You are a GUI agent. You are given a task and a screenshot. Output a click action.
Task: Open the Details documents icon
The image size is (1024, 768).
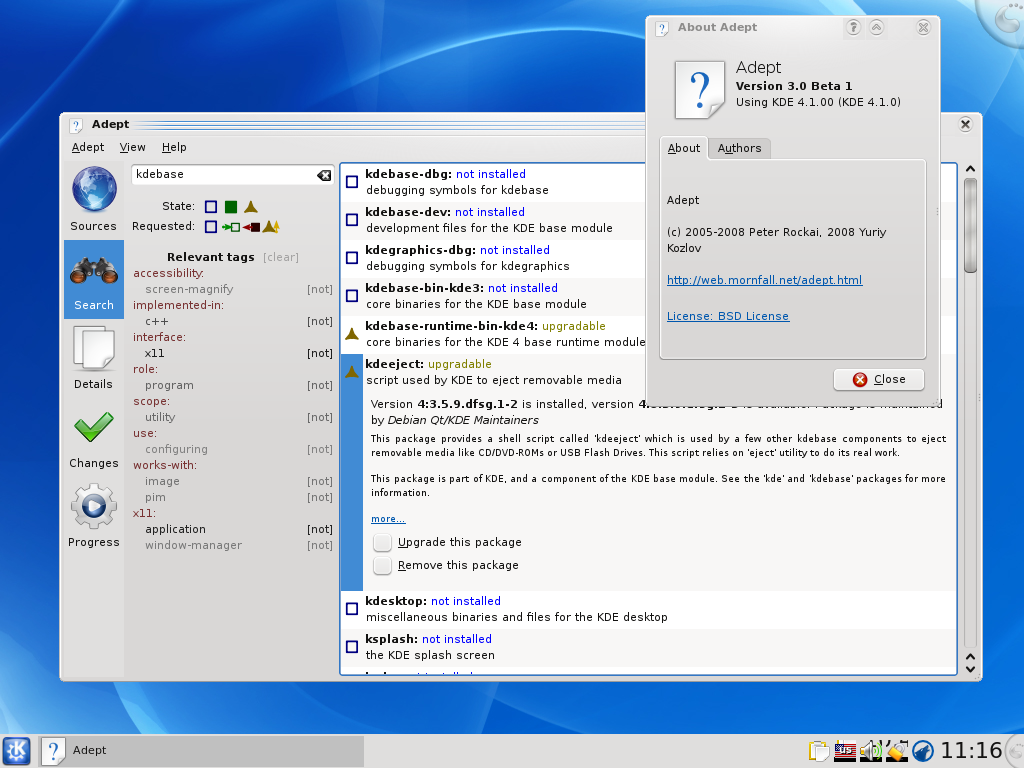(x=94, y=348)
